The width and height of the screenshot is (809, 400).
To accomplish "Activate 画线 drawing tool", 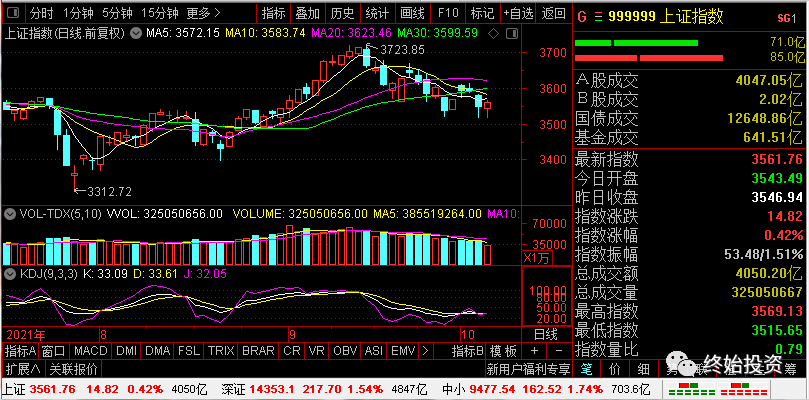I will [x=413, y=12].
